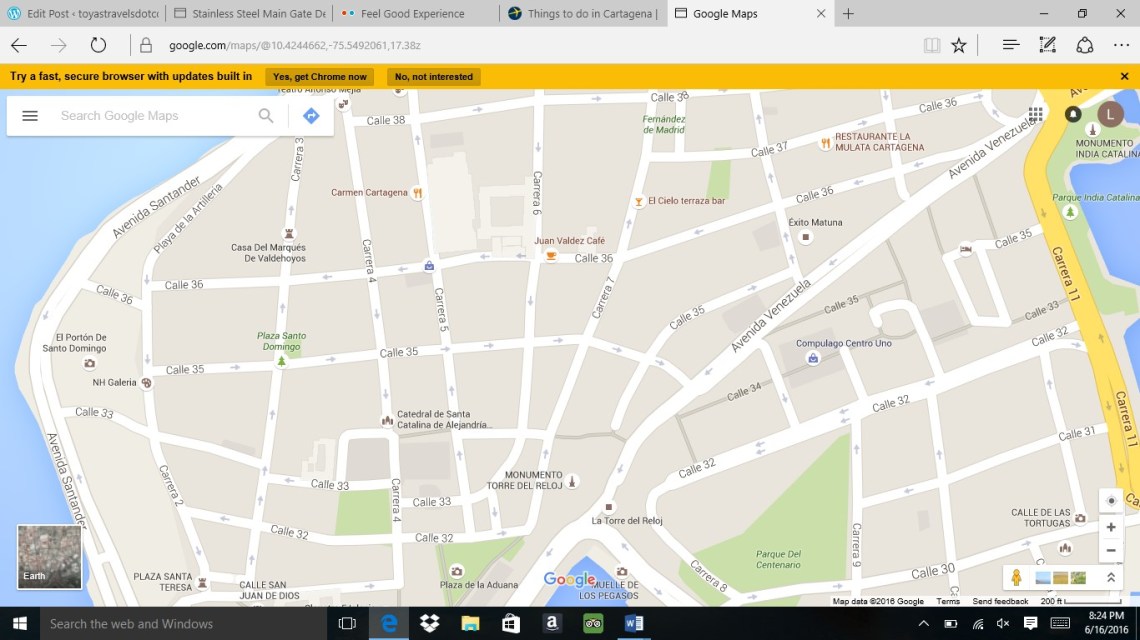Viewport: 1140px width, 640px height.
Task: Click the directions diamond icon next to search
Action: [x=310, y=115]
